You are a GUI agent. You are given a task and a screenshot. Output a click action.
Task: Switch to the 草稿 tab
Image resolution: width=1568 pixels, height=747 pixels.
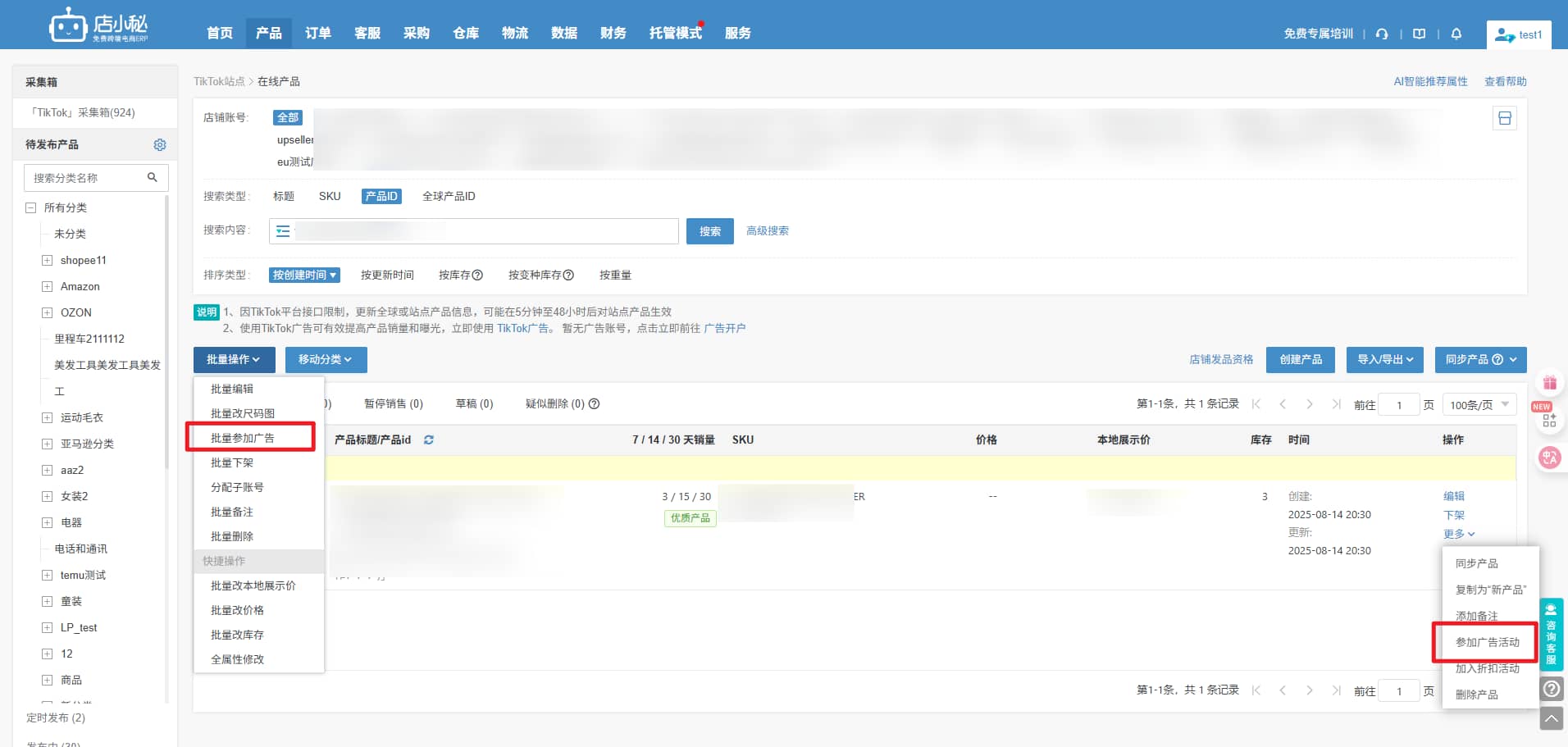pos(474,403)
